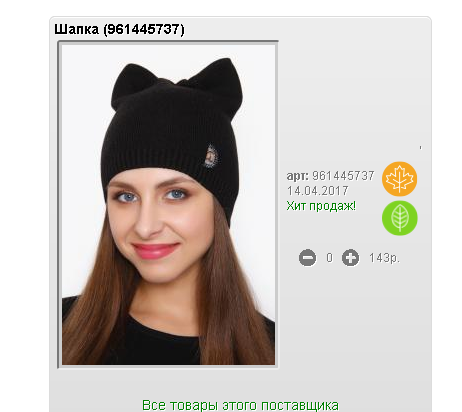Click the price 143р.
Image resolution: width=462 pixels, height=412 pixels.
tap(384, 258)
